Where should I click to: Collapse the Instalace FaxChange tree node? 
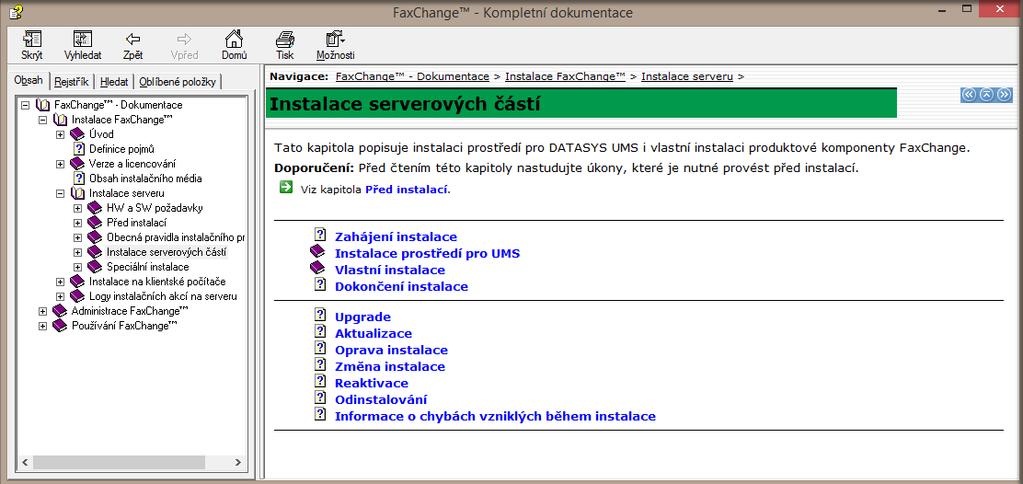tap(42, 119)
